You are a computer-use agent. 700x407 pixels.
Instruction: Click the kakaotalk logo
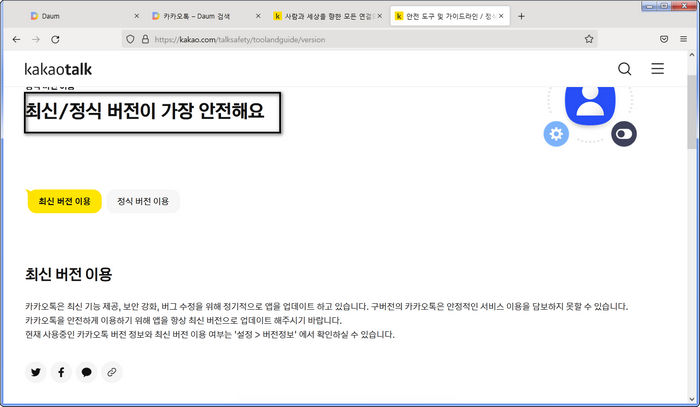58,69
